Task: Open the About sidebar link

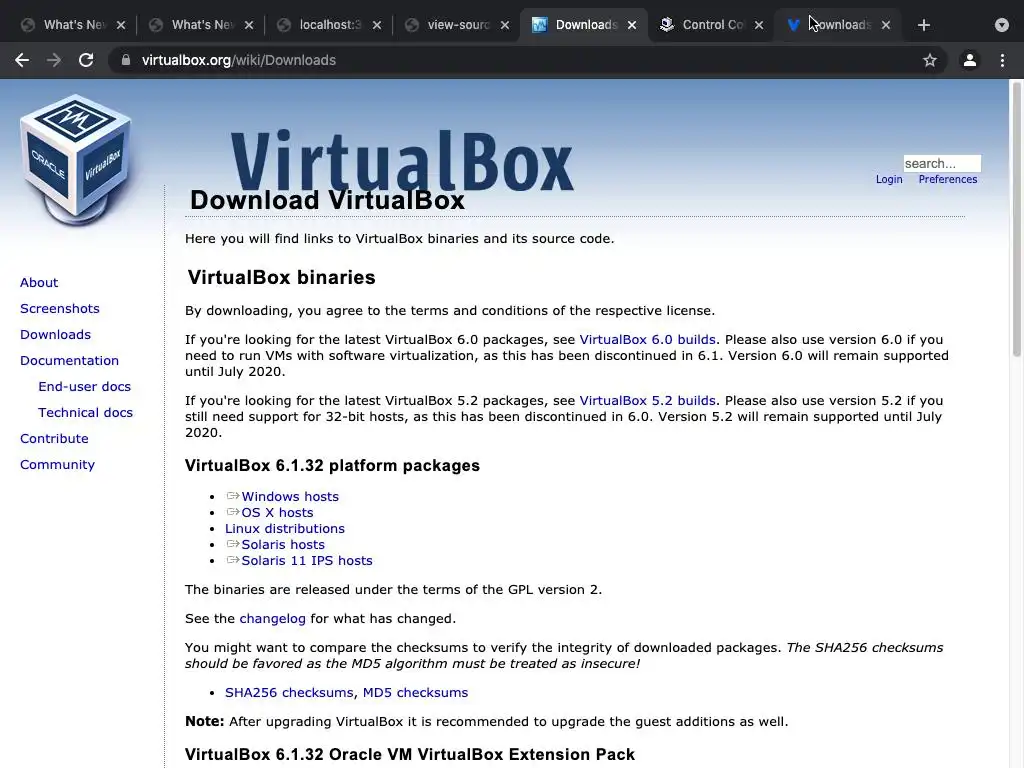Action: coord(39,283)
